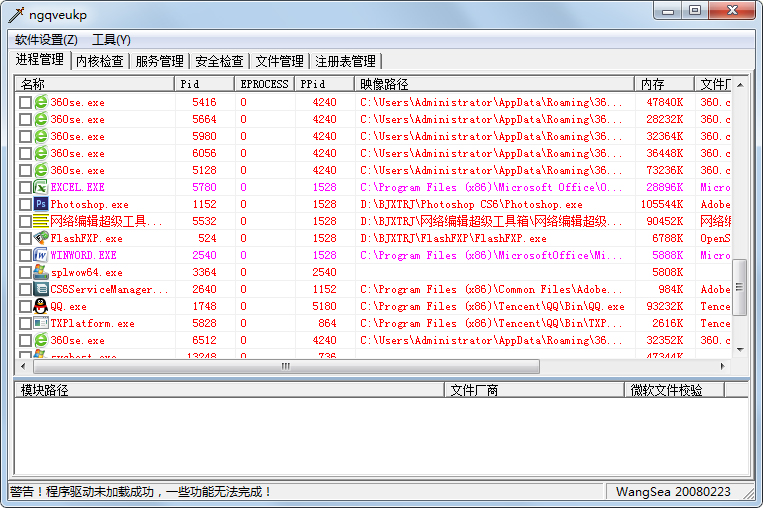Open the 注册表管理 tab
The height and width of the screenshot is (508, 763).
pyautogui.click(x=345, y=61)
